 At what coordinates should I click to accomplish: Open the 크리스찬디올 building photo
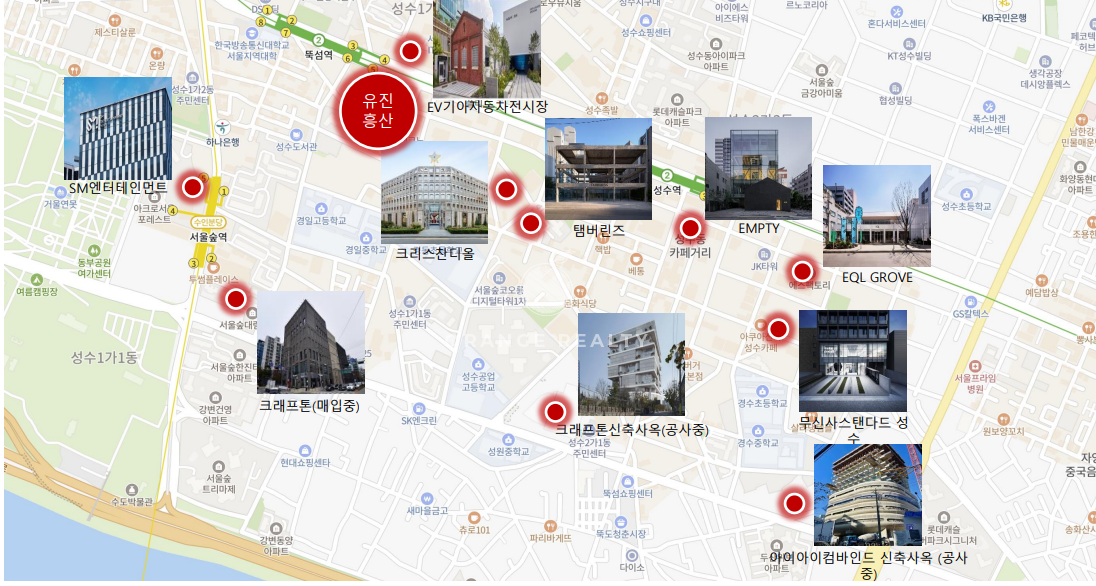point(434,192)
